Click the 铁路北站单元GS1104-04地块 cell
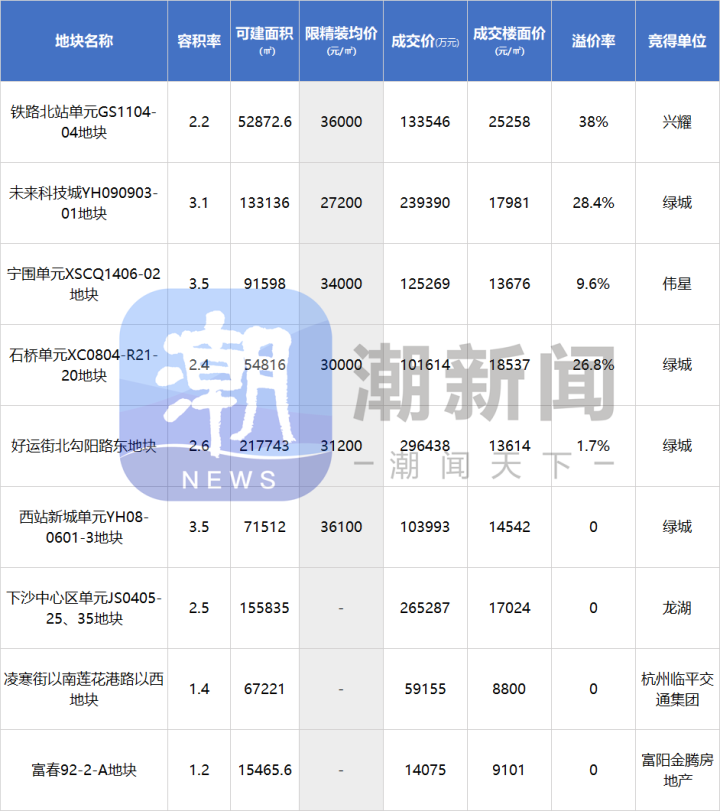 [84, 122]
